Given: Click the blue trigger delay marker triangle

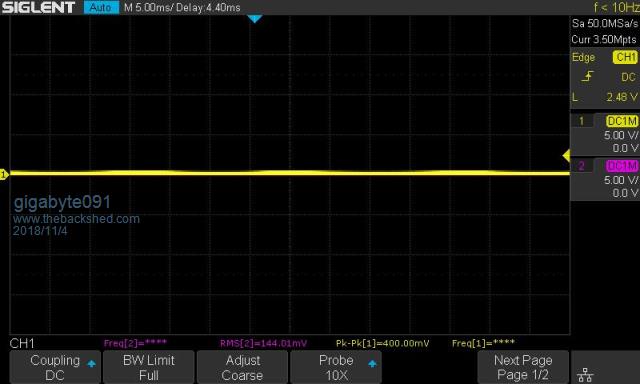Looking at the screenshot, I should click(254, 19).
